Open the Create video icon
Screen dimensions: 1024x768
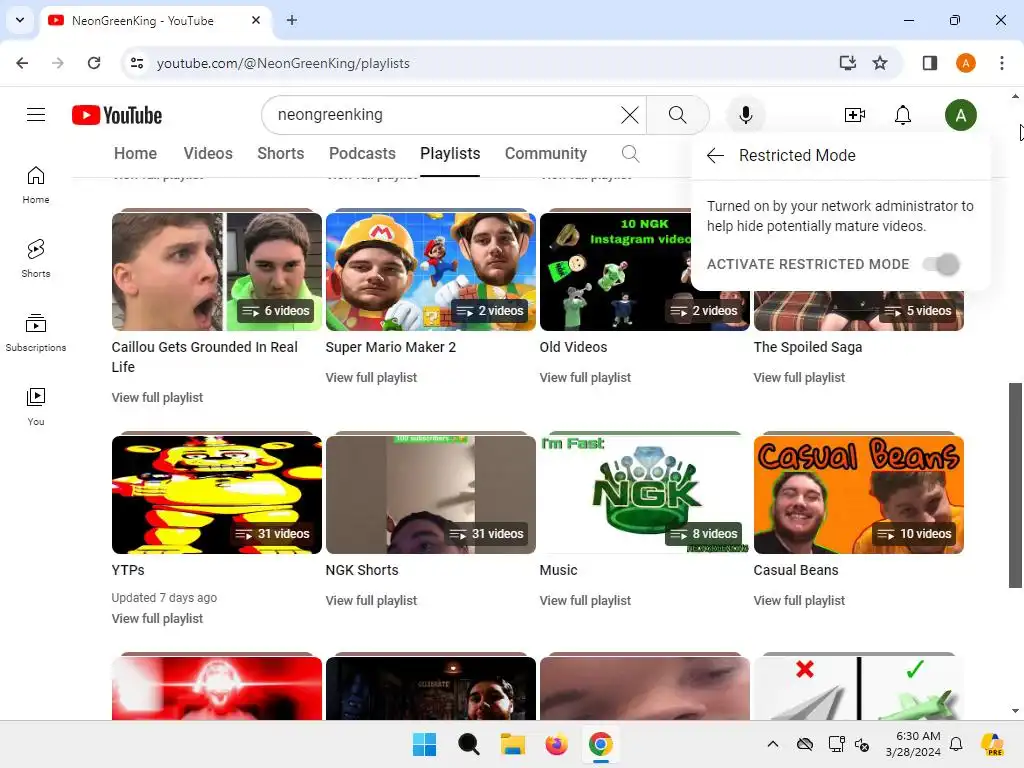(x=854, y=115)
